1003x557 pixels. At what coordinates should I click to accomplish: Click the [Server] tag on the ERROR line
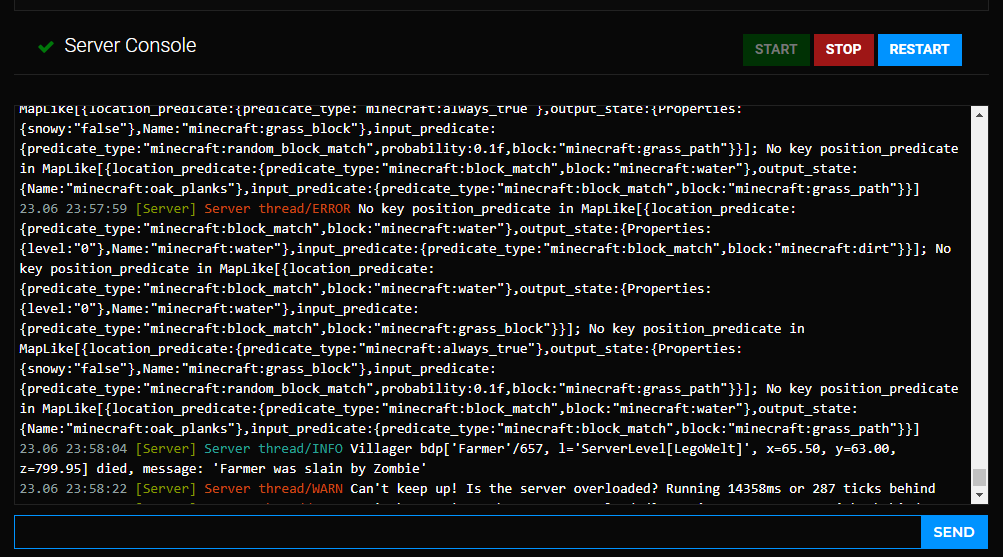[166, 209]
